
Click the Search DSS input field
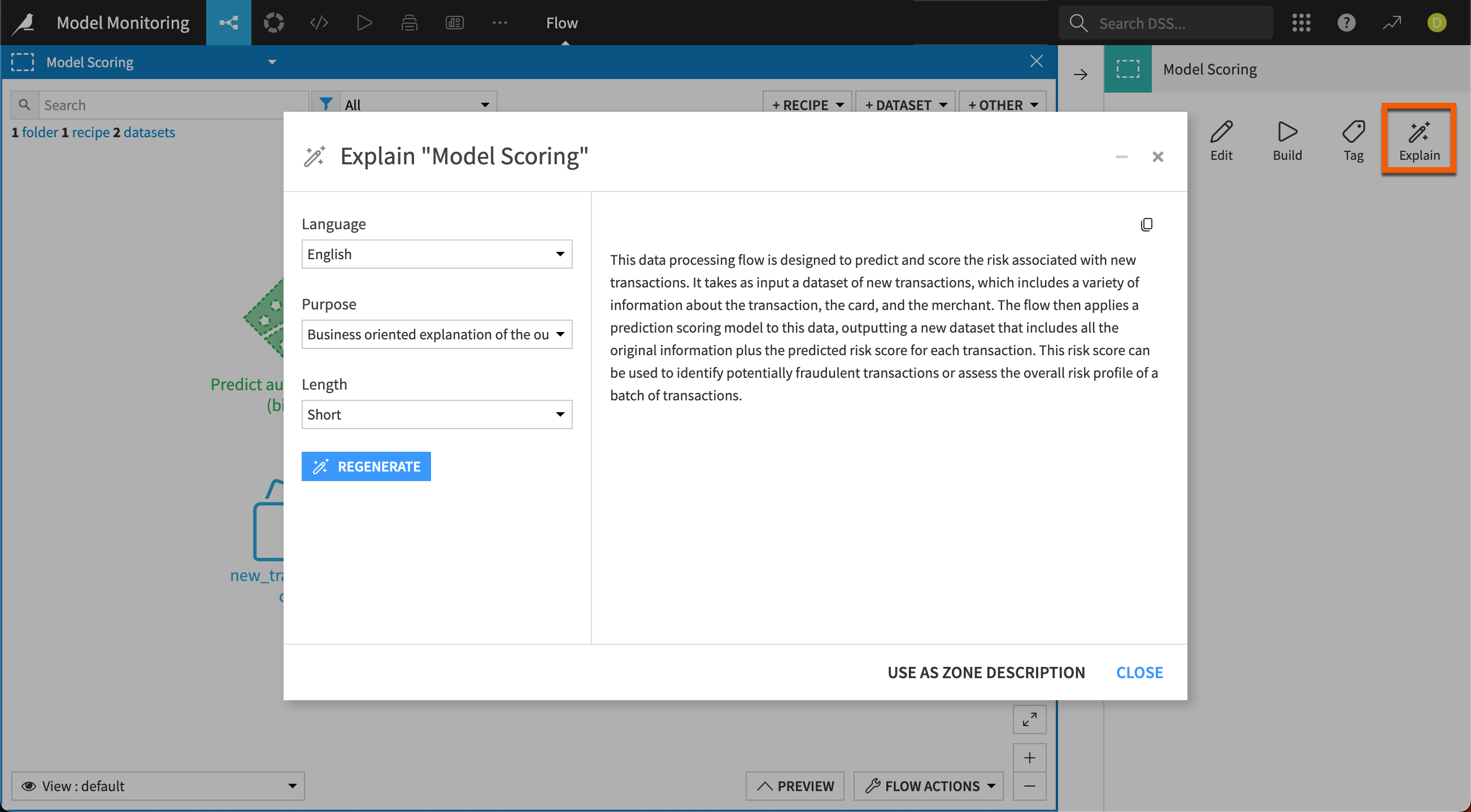(x=1176, y=23)
